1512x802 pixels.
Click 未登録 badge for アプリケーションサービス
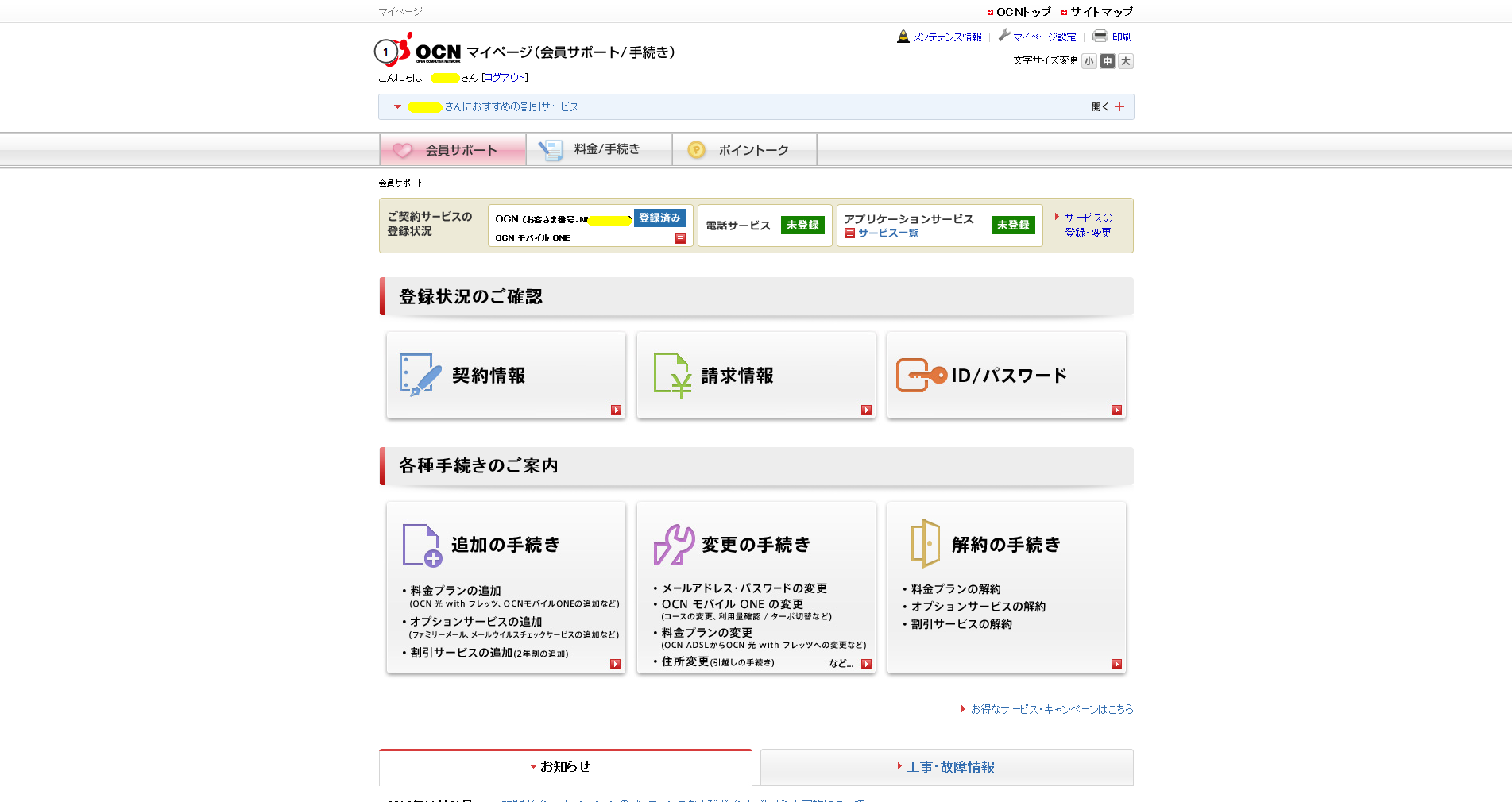(1013, 226)
